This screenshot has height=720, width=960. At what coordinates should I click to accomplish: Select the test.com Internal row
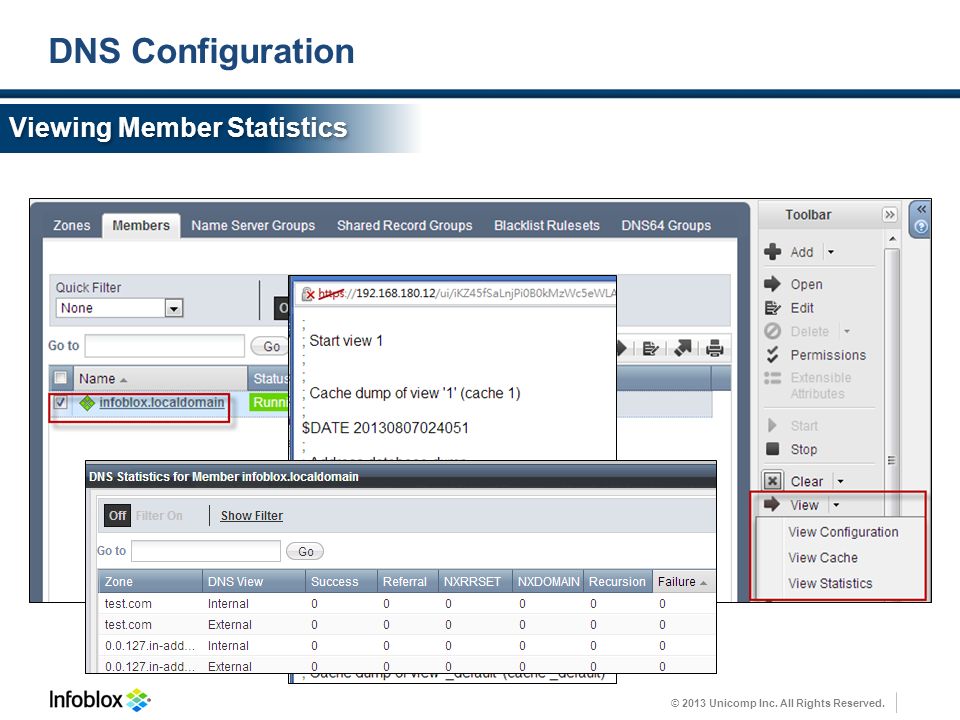[407, 604]
